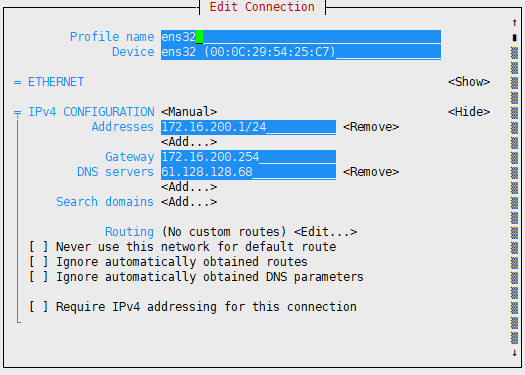Add another IPv4 address
Image resolution: width=525 pixels, height=375 pixels.
coord(189,142)
